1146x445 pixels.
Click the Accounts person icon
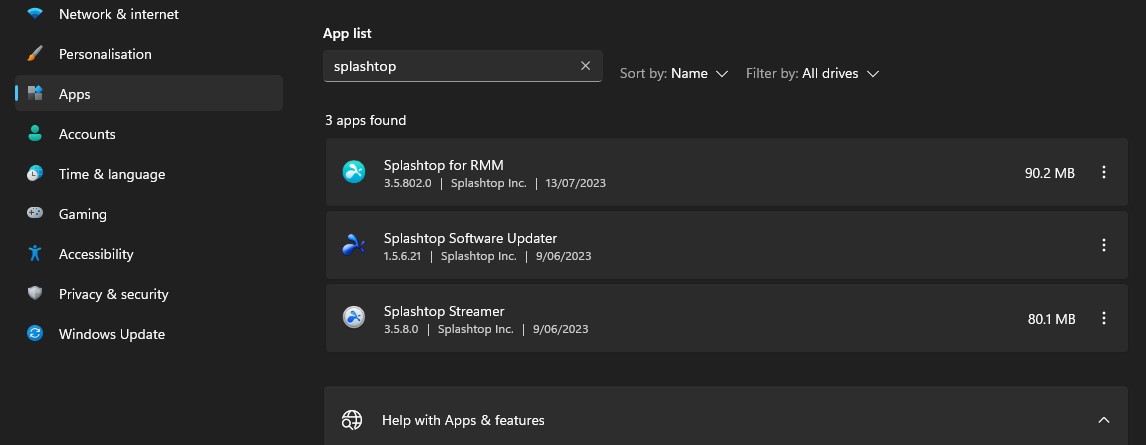click(x=34, y=133)
